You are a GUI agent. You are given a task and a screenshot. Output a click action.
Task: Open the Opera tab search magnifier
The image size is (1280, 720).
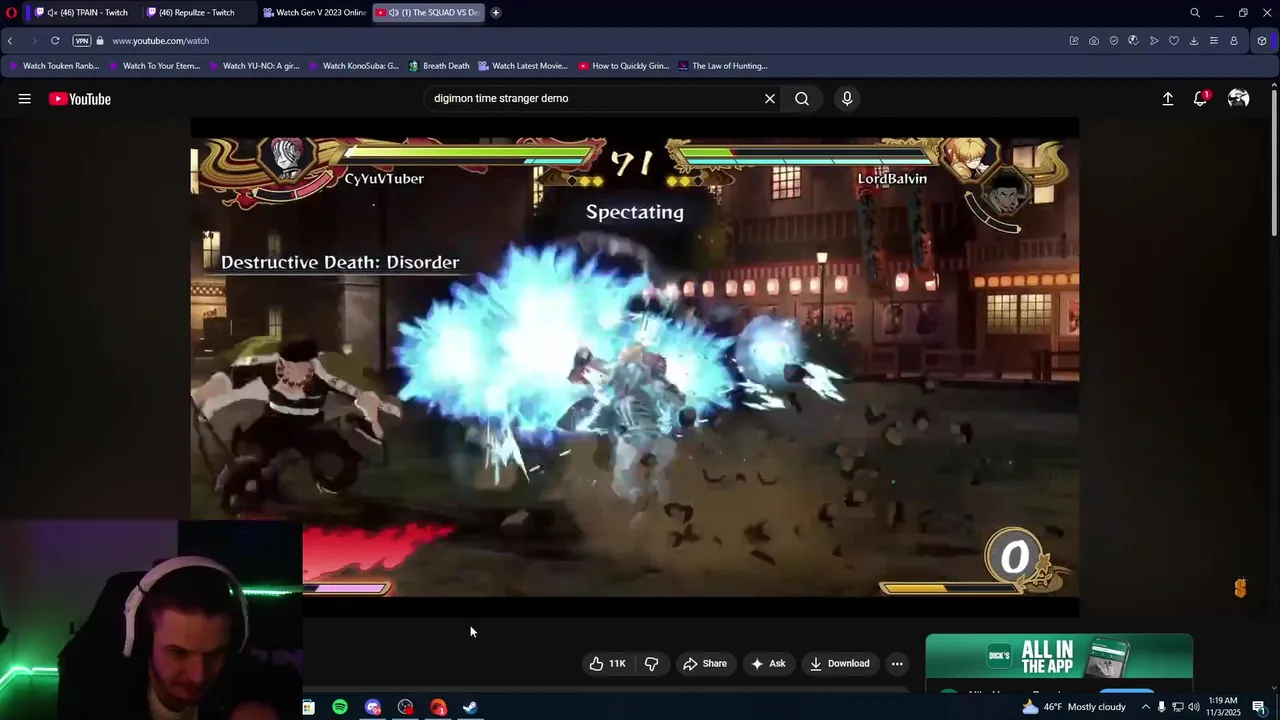[x=1195, y=13]
